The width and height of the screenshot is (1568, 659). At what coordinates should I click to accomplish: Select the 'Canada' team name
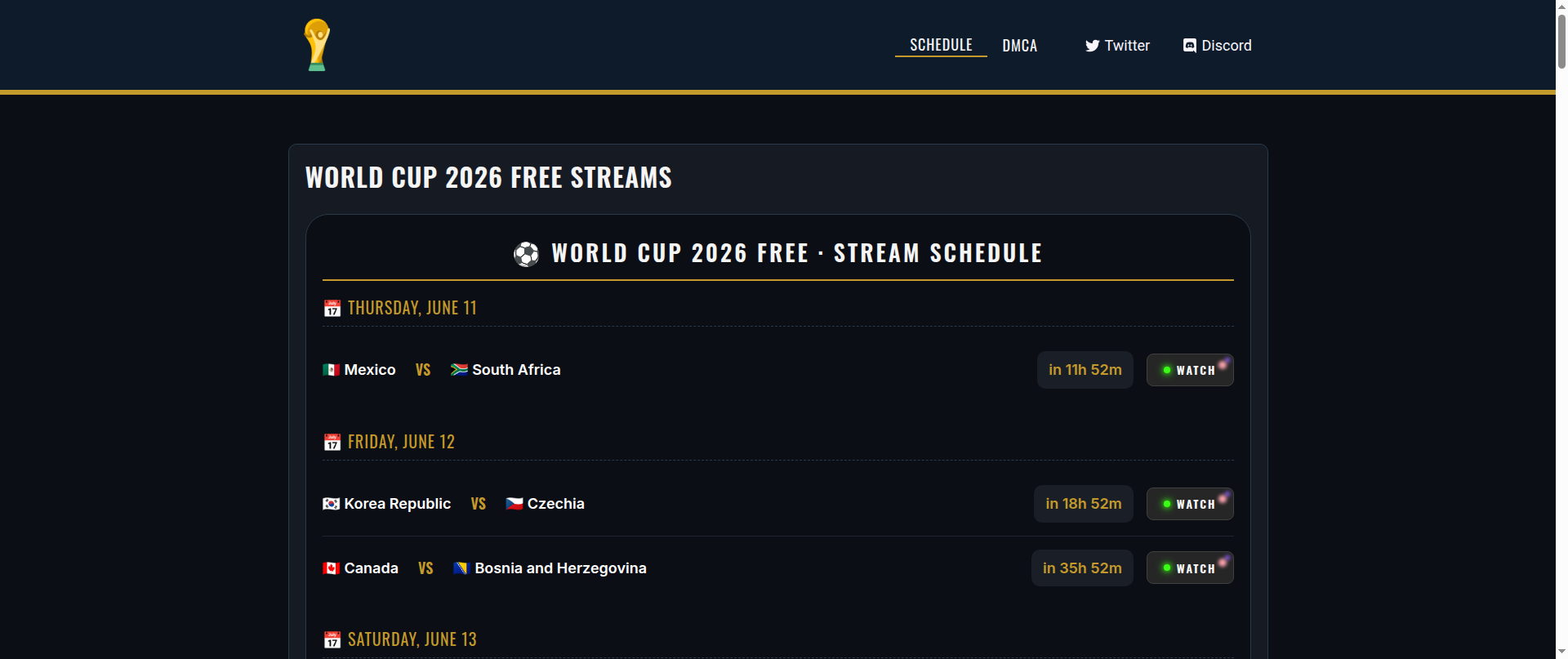tap(372, 568)
